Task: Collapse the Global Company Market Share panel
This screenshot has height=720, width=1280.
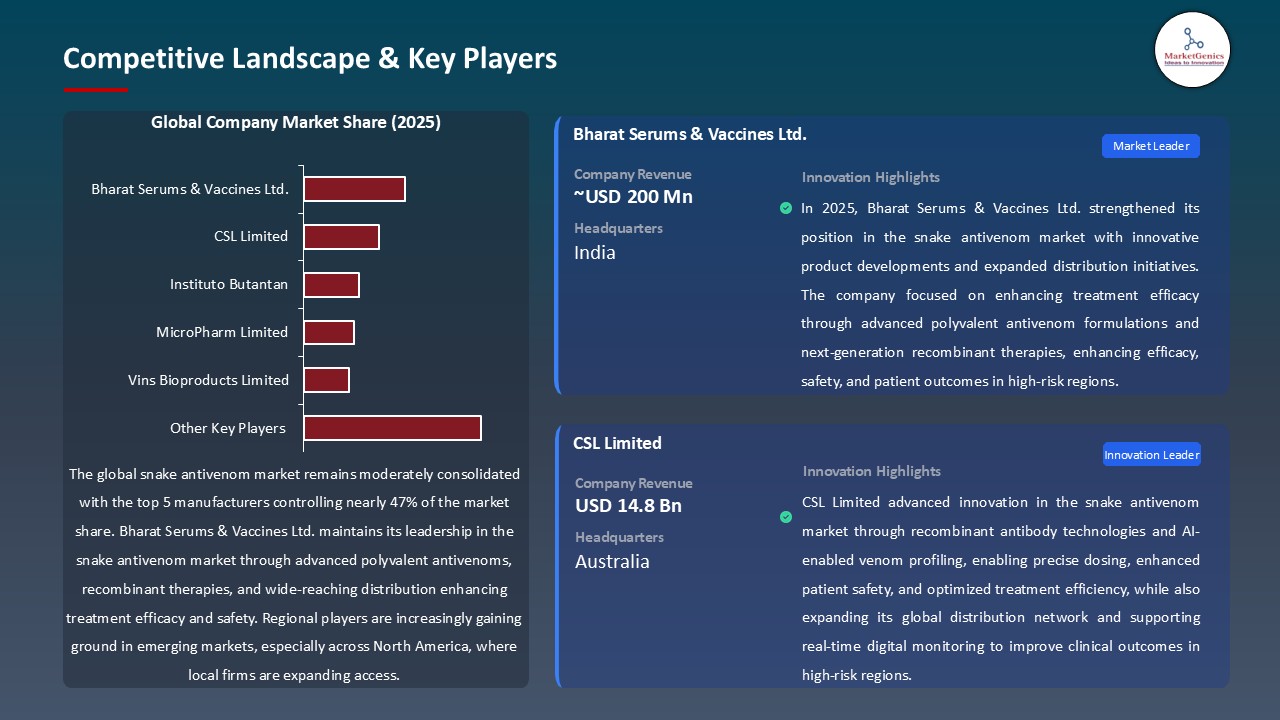Action: (x=296, y=400)
